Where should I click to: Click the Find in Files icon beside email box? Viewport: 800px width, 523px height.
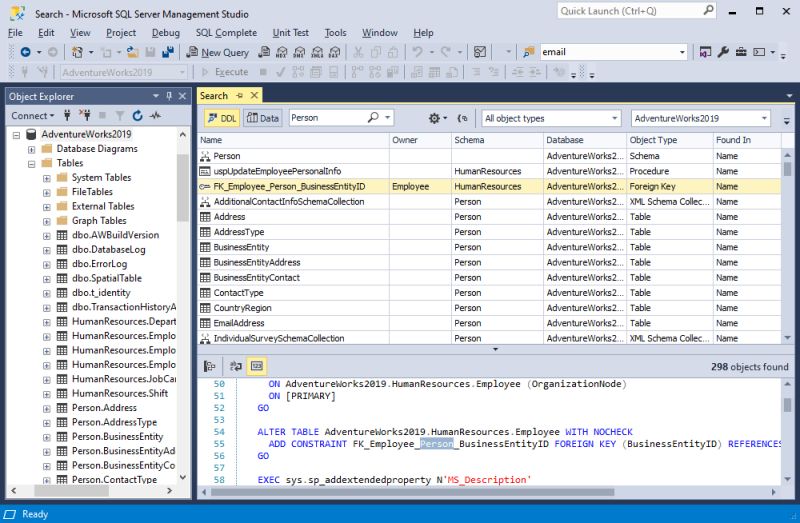coord(529,52)
